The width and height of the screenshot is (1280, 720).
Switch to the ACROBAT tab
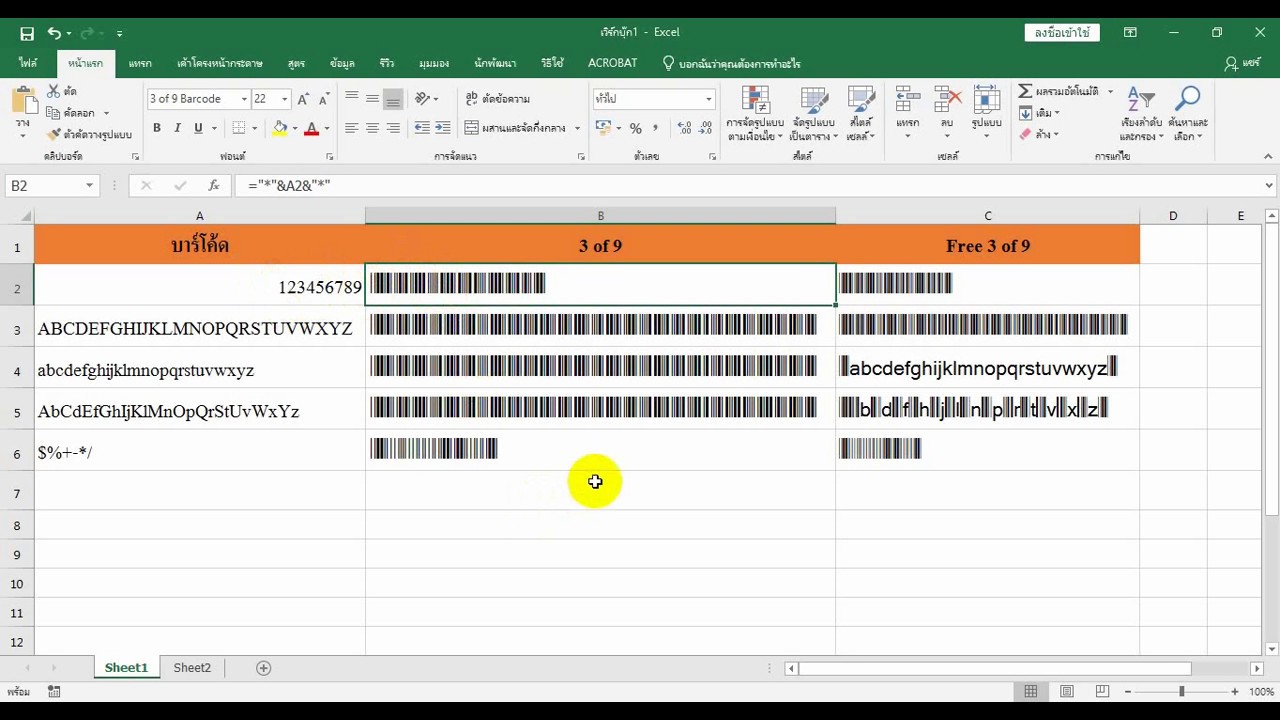click(x=612, y=63)
